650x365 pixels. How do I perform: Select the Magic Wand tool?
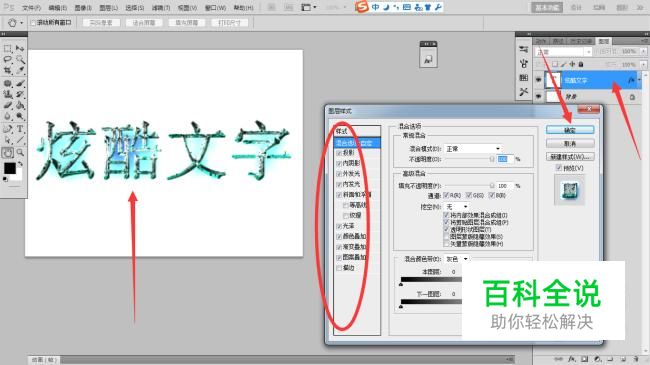20,60
